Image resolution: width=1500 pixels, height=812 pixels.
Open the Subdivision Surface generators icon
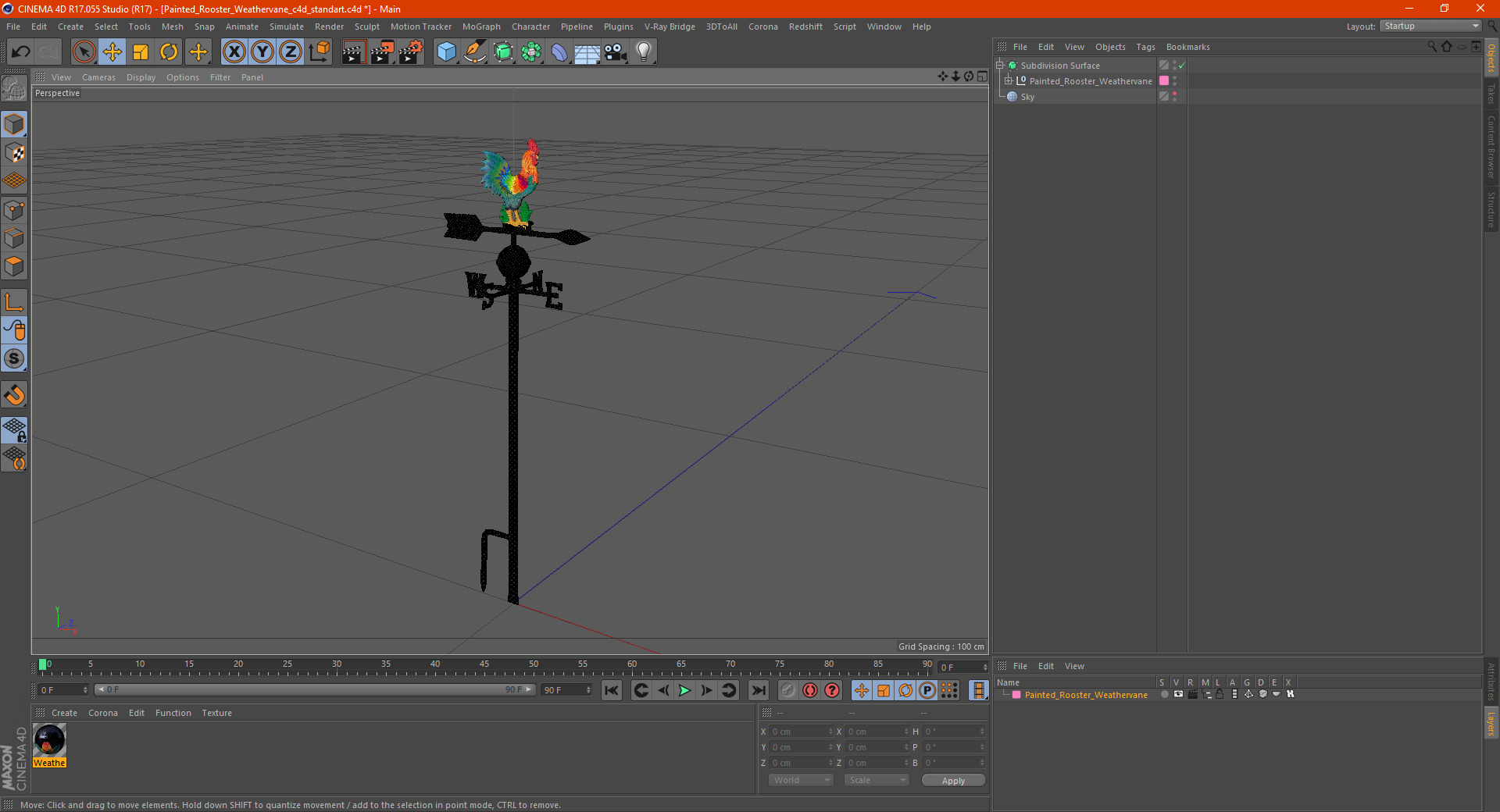503,52
